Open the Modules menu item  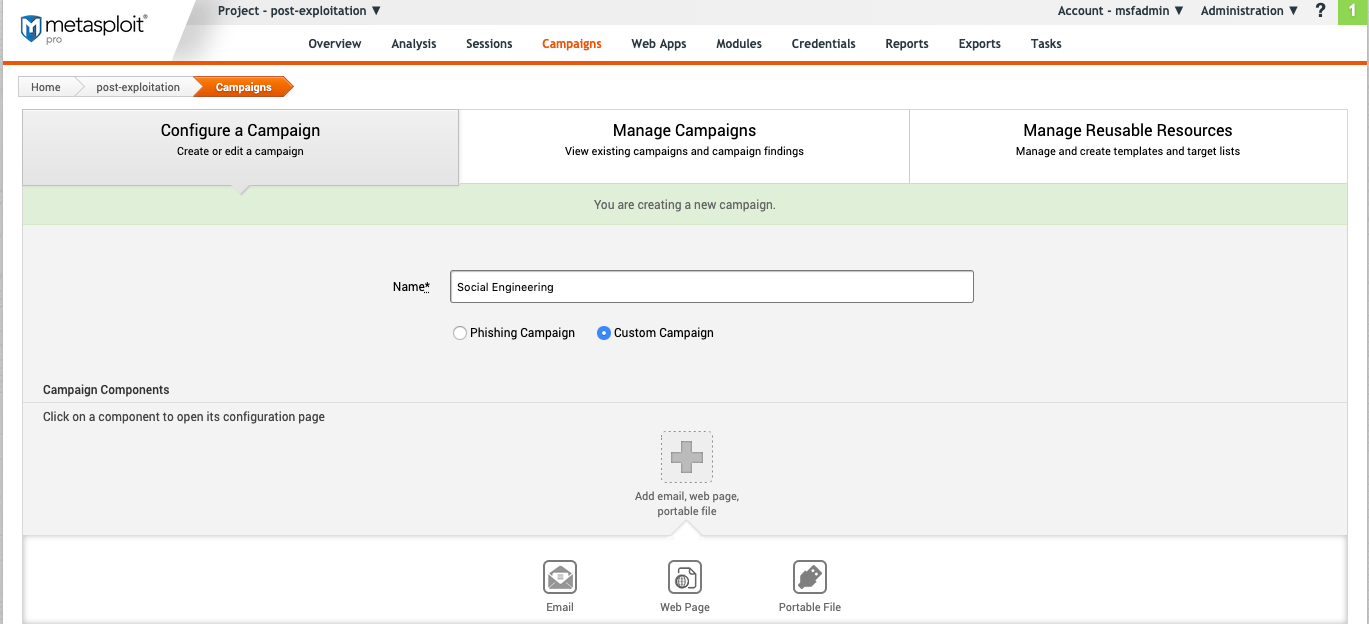click(739, 44)
